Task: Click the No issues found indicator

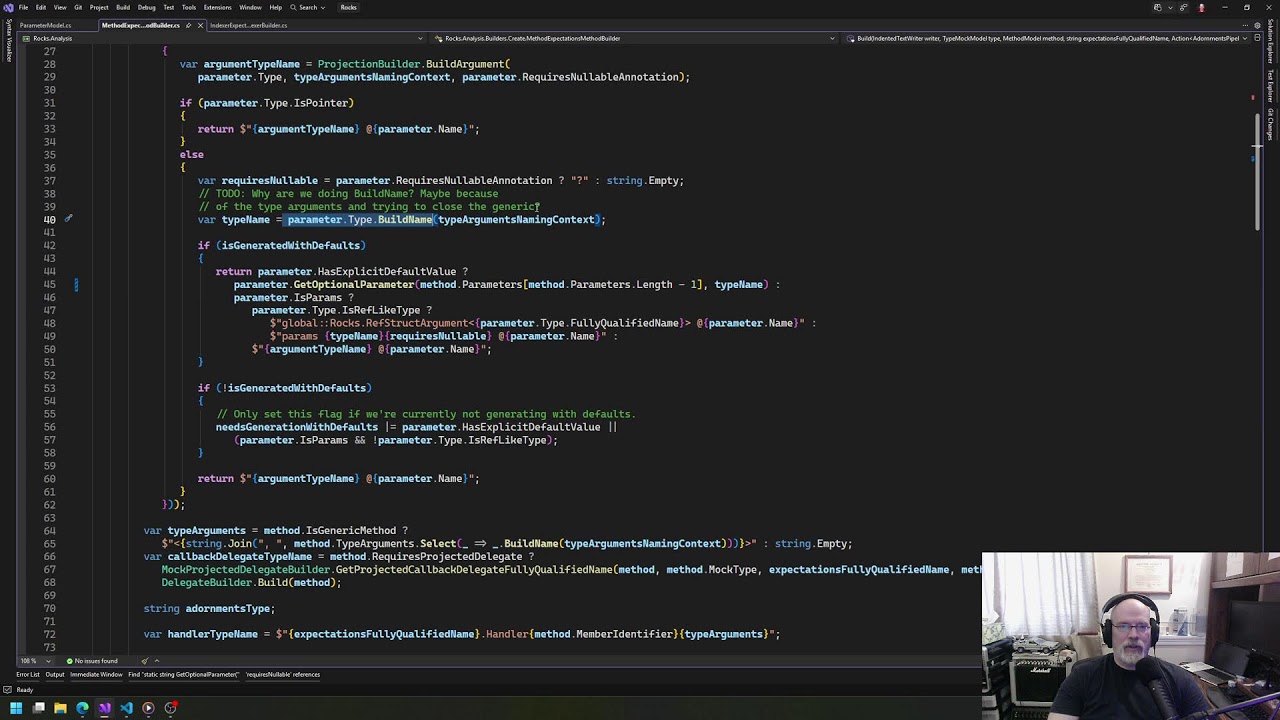Action: (x=92, y=661)
